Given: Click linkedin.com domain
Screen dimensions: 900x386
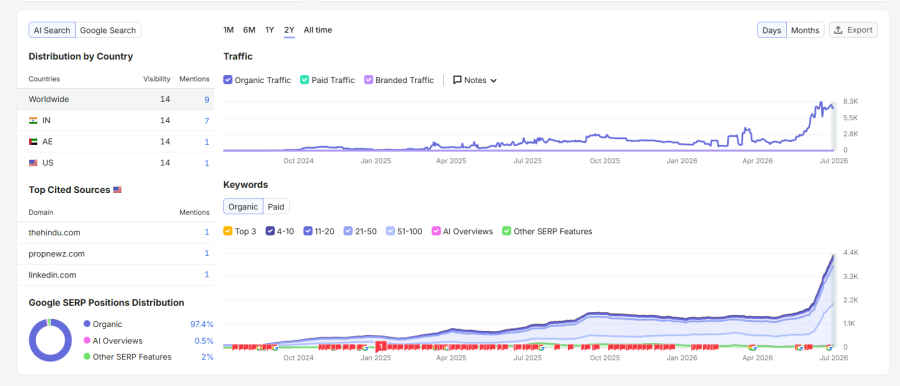Looking at the screenshot, I should (52, 275).
